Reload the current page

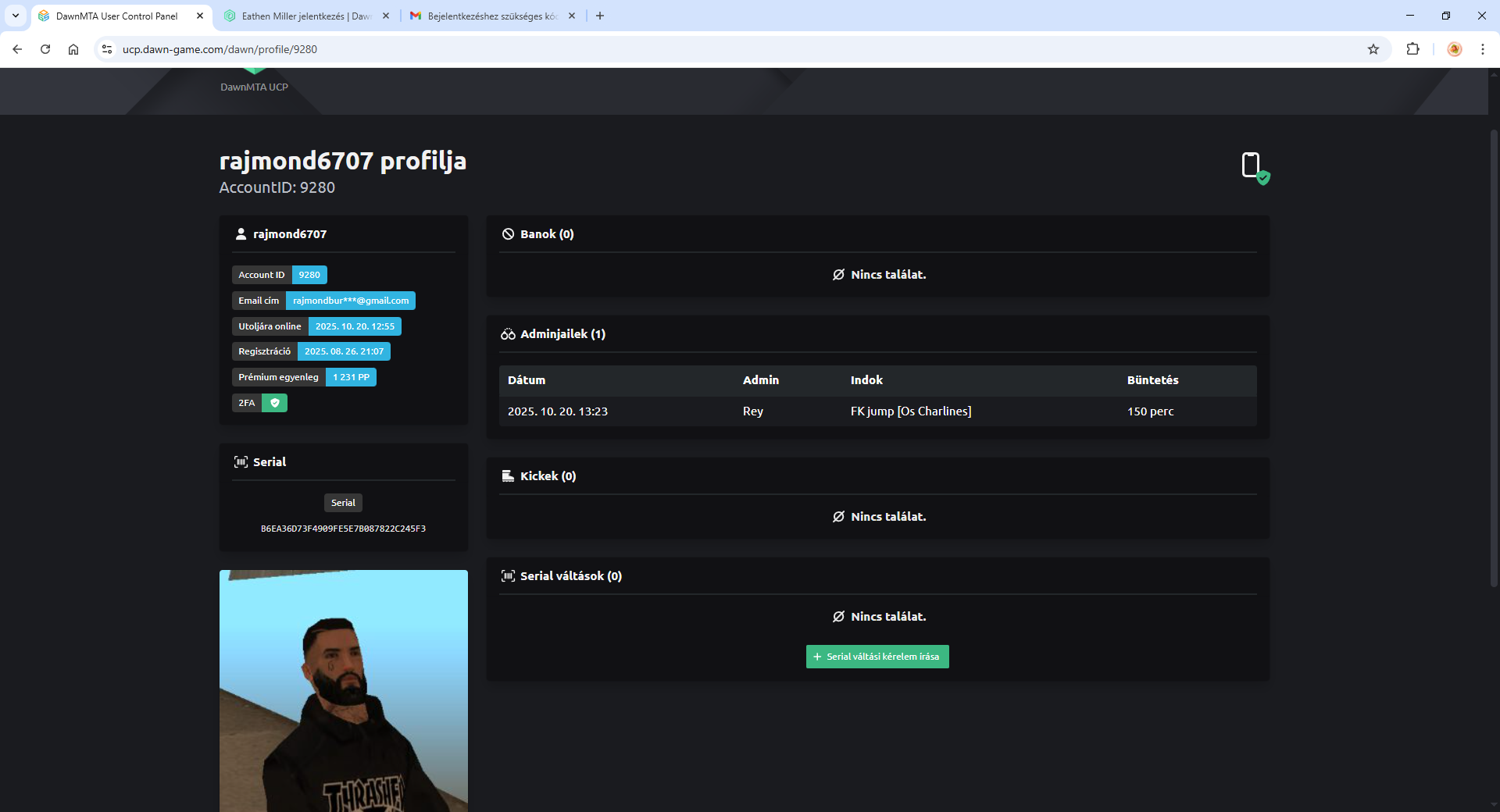(x=45, y=49)
